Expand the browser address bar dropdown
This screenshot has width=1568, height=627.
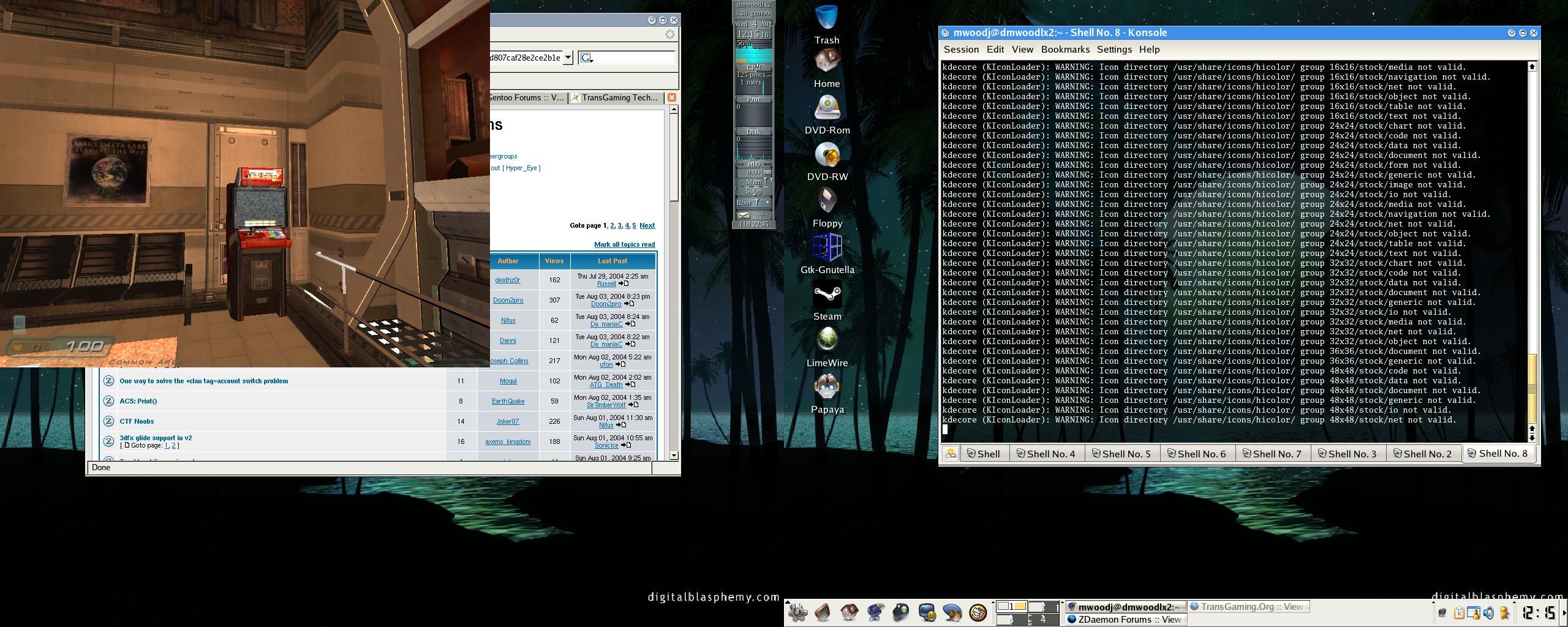[x=568, y=58]
